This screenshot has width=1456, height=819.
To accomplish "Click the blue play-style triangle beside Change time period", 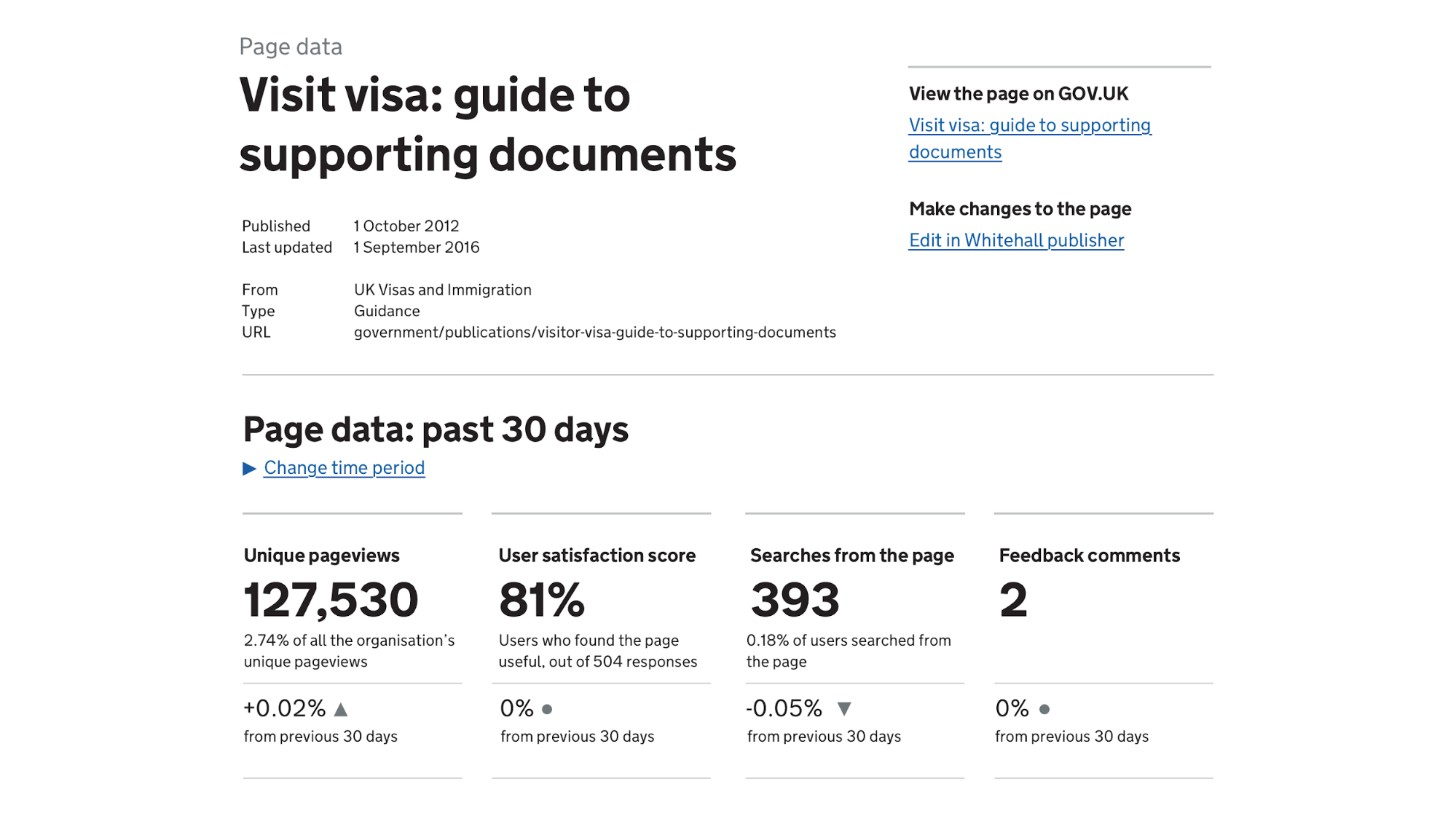I will [248, 468].
